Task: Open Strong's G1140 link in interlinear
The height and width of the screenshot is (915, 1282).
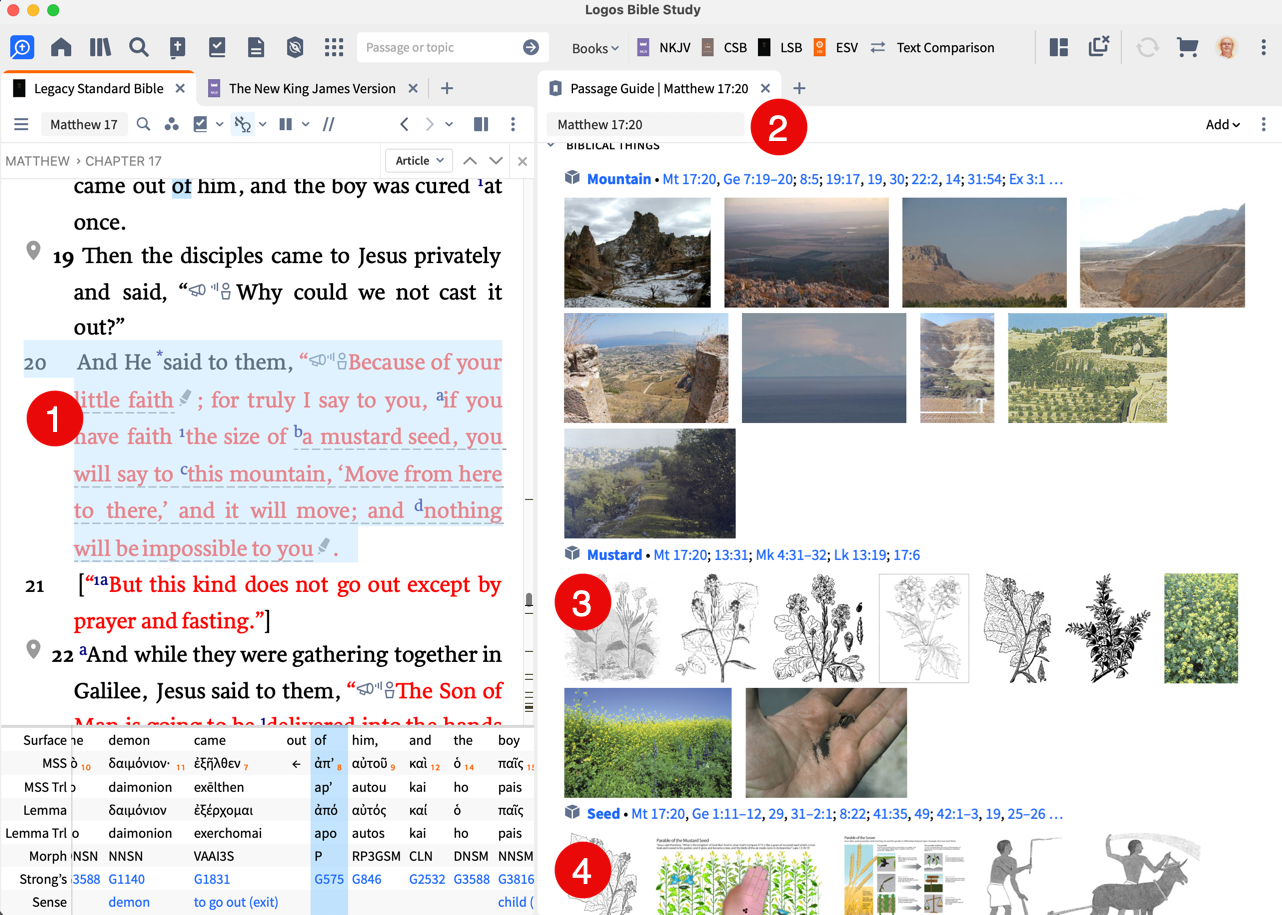Action: [x=127, y=879]
